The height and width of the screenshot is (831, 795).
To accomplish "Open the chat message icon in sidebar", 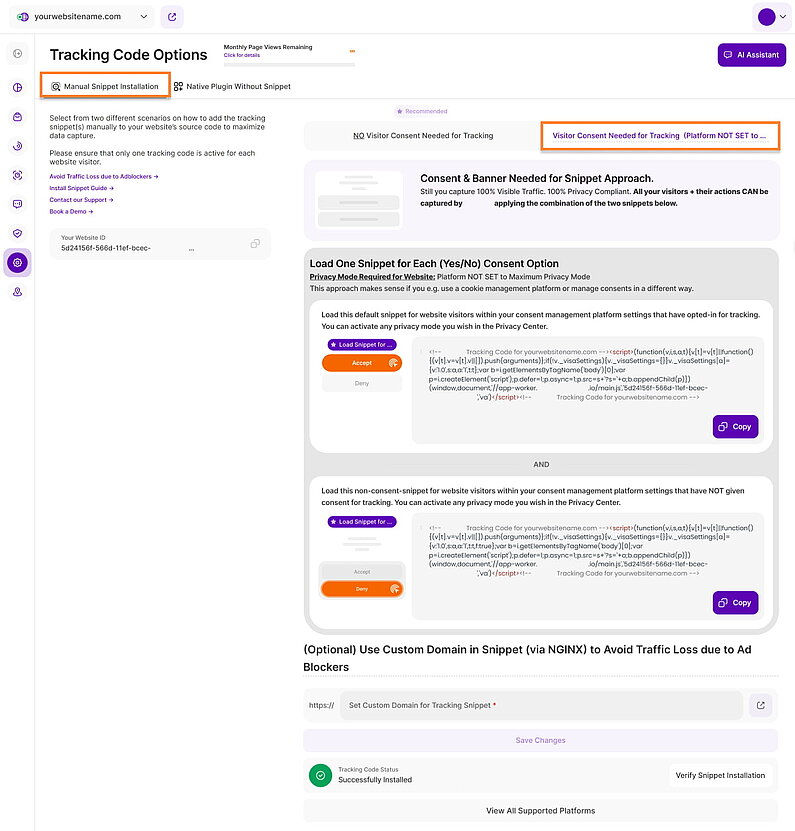I will 17,204.
